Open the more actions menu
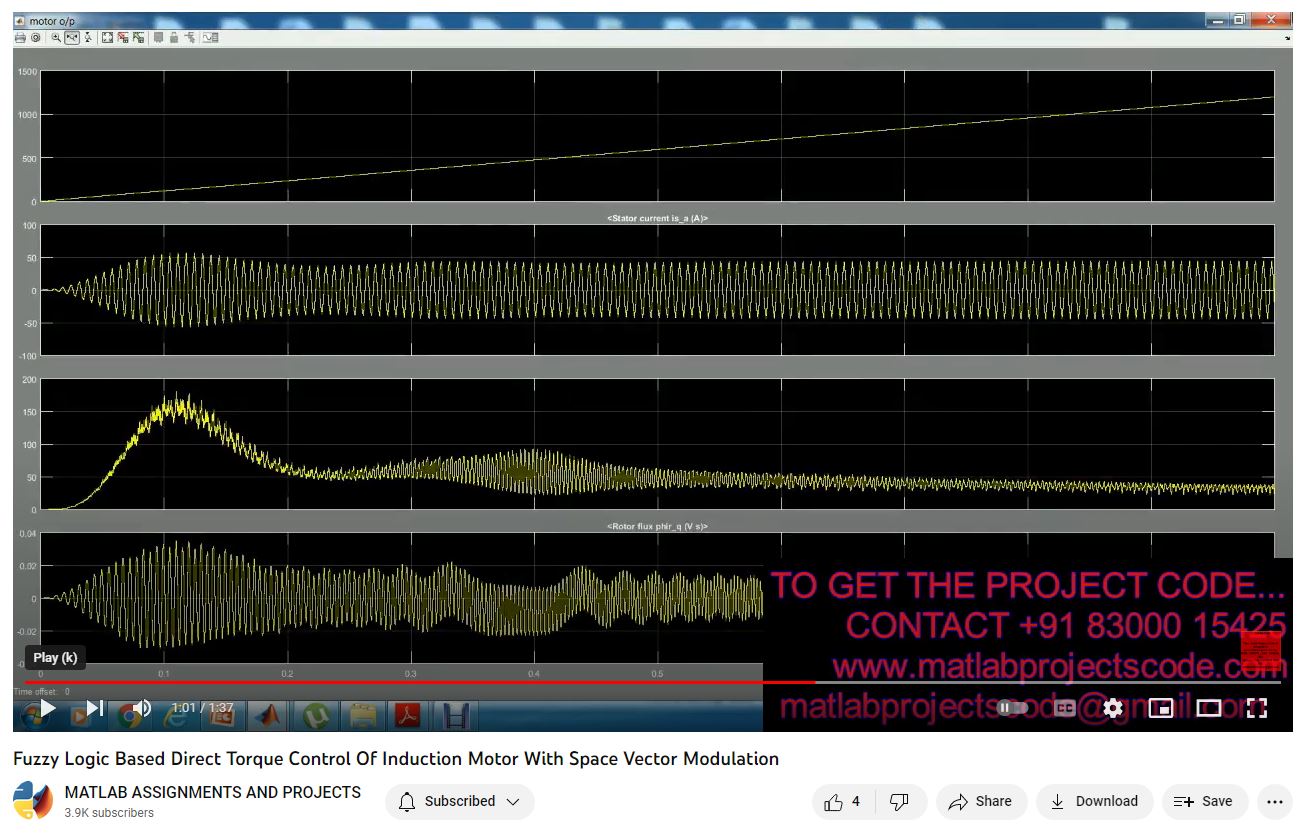The width and height of the screenshot is (1306, 834). click(x=1274, y=801)
